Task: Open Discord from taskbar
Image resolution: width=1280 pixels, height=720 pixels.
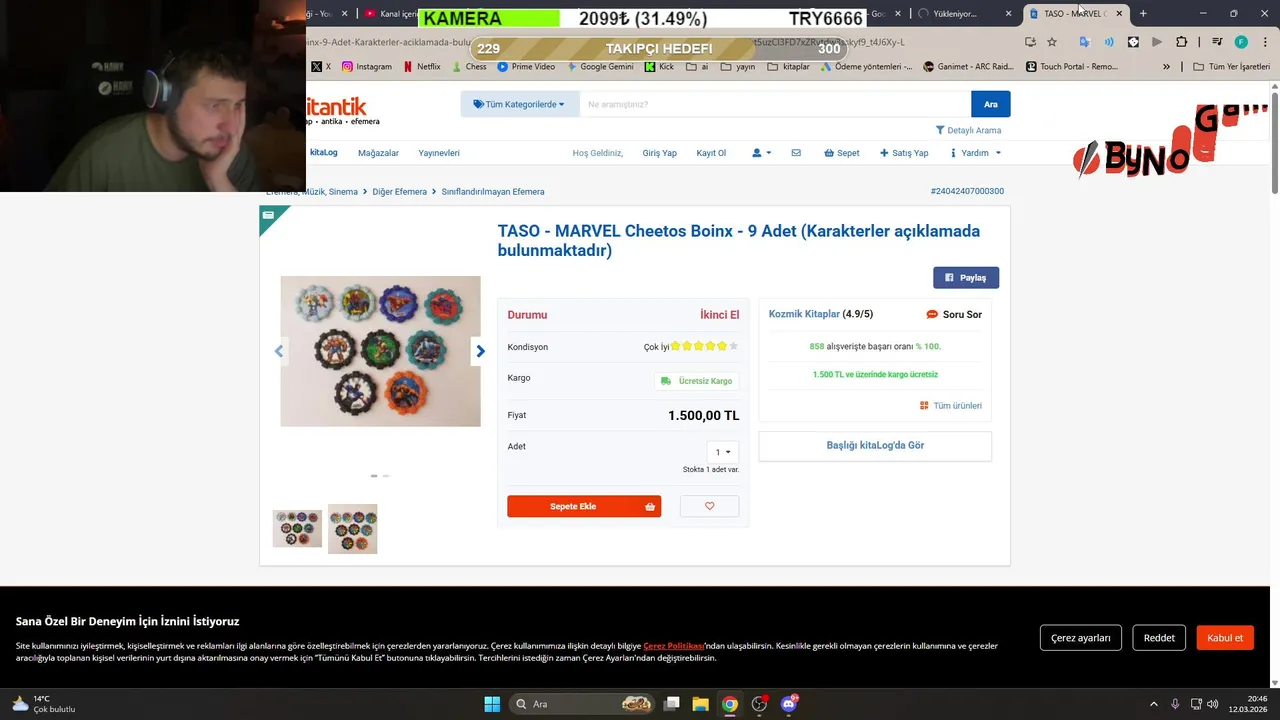Action: point(789,704)
